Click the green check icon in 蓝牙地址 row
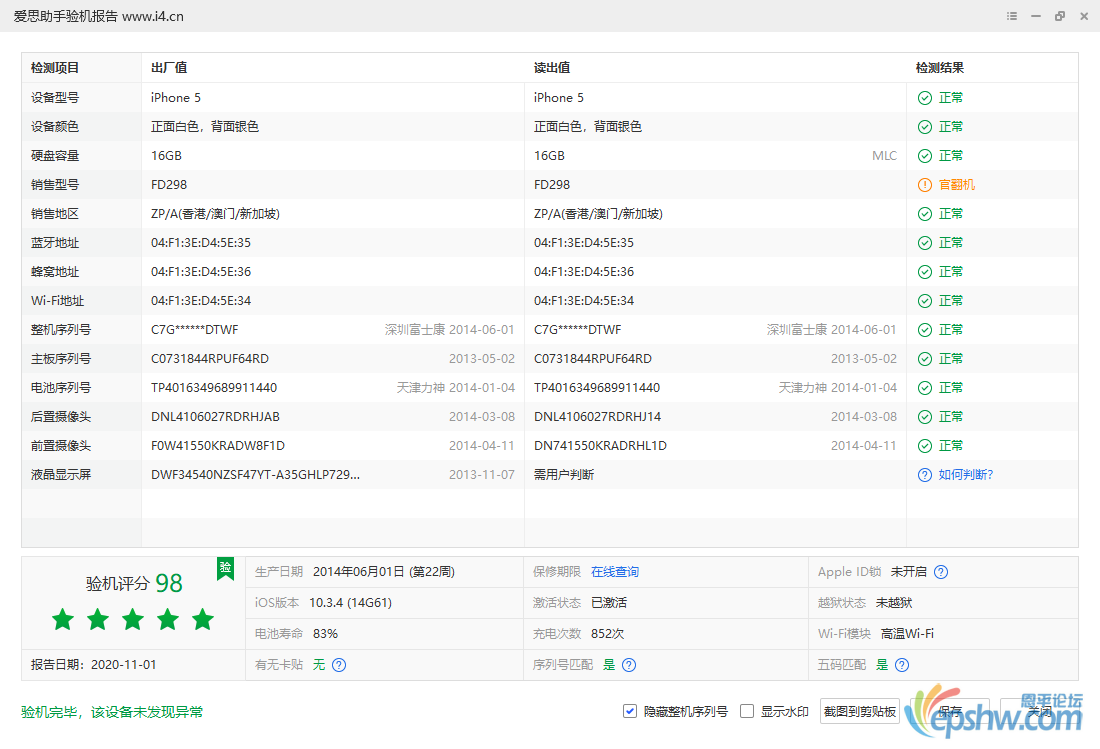The image size is (1100, 749). (925, 243)
